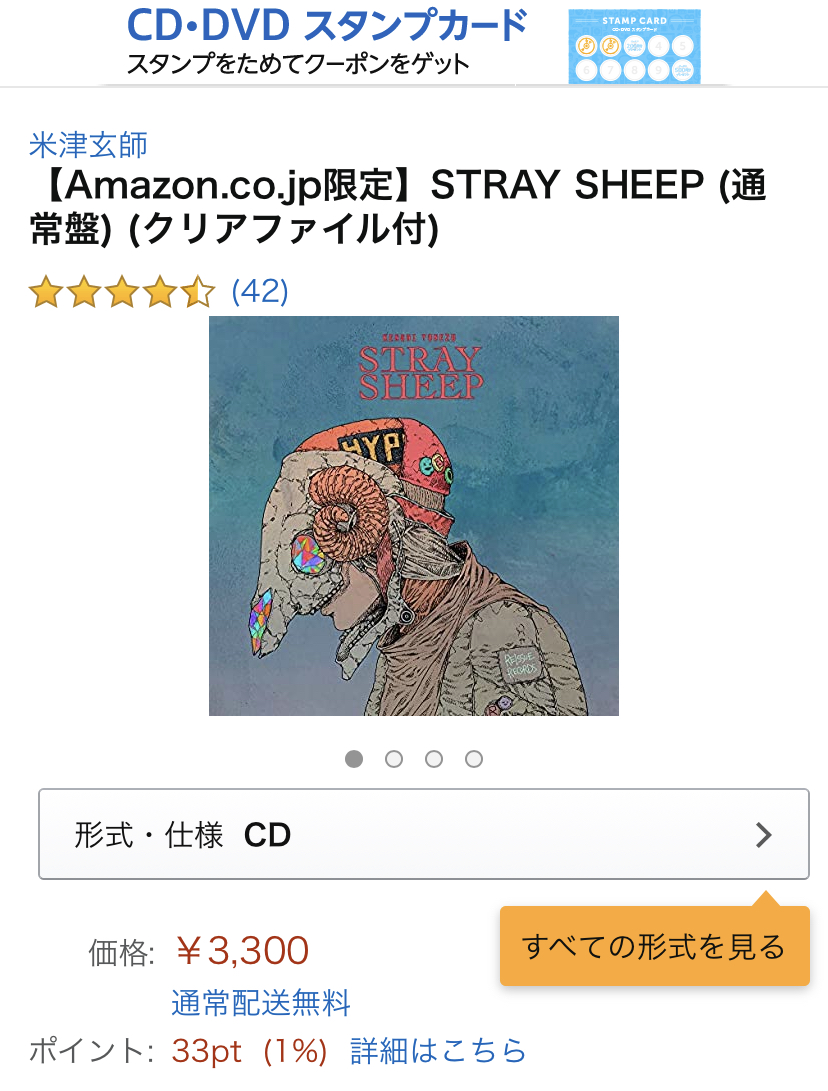Open artist link 米津玄師

(88, 145)
